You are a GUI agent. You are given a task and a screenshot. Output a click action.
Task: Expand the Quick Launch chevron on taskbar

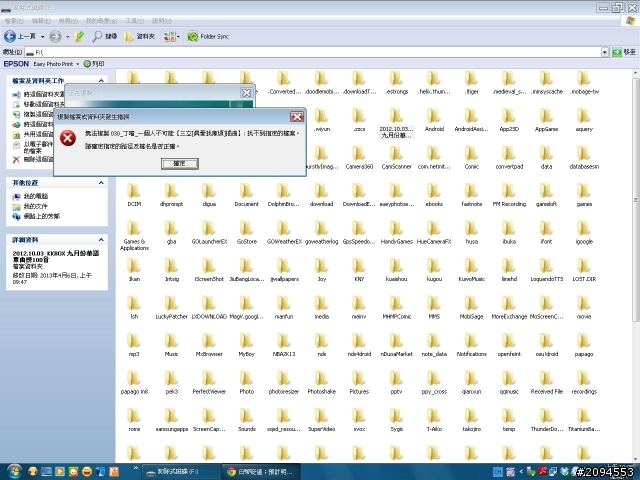click(x=135, y=468)
